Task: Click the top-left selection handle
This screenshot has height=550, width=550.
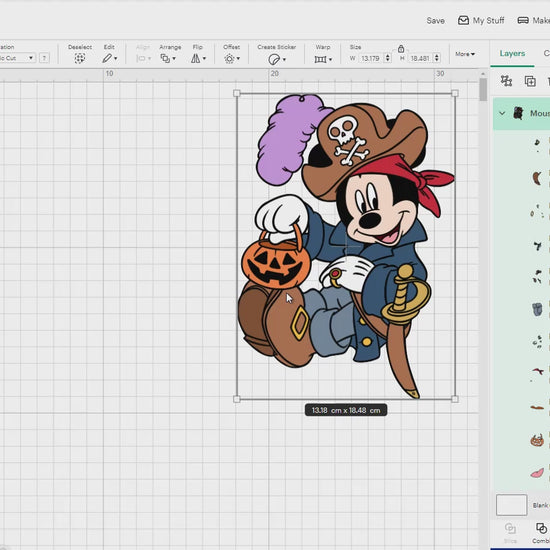Action: pos(237,93)
